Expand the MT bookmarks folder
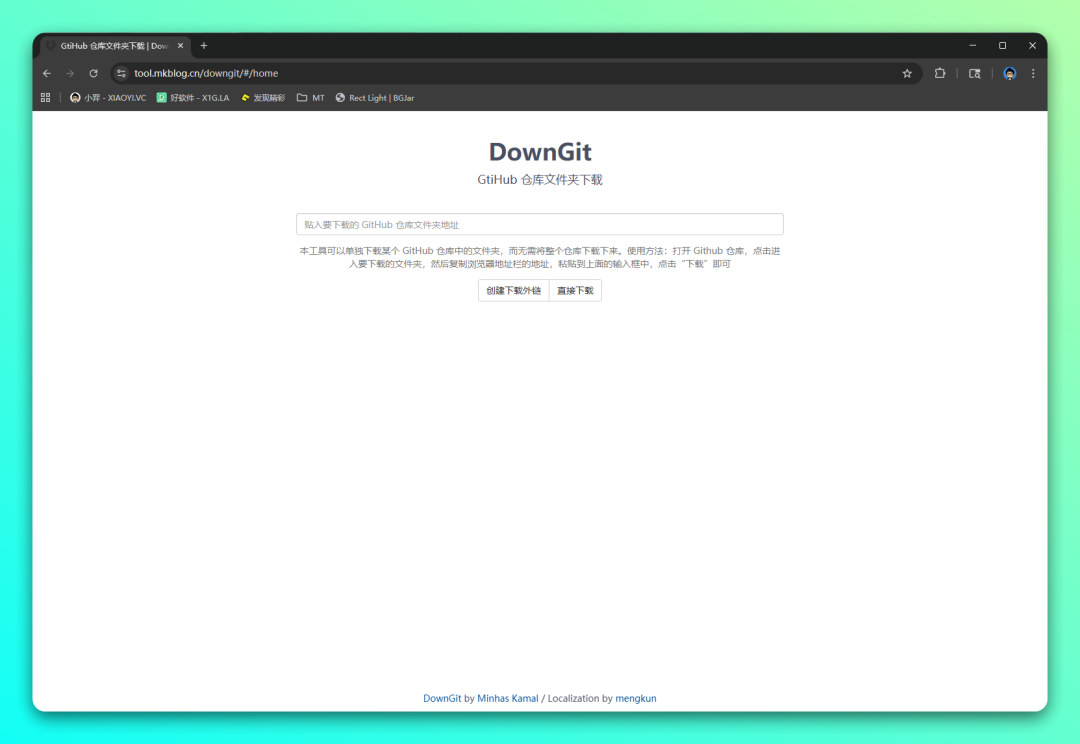This screenshot has height=744, width=1080. point(310,98)
